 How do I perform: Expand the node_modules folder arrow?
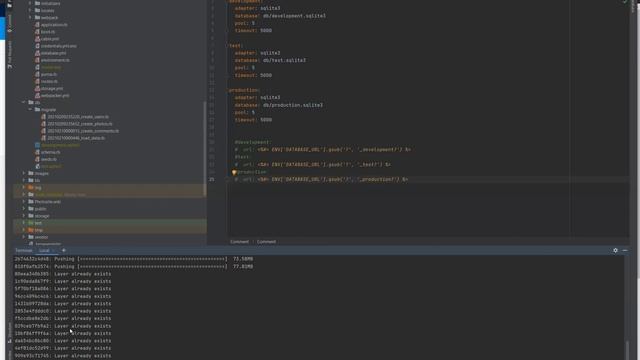(24, 195)
